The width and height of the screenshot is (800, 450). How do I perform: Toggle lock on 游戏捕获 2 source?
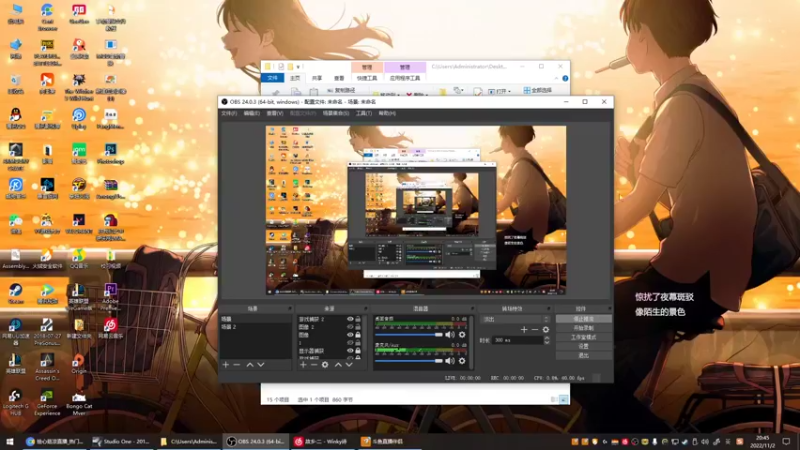click(358, 319)
